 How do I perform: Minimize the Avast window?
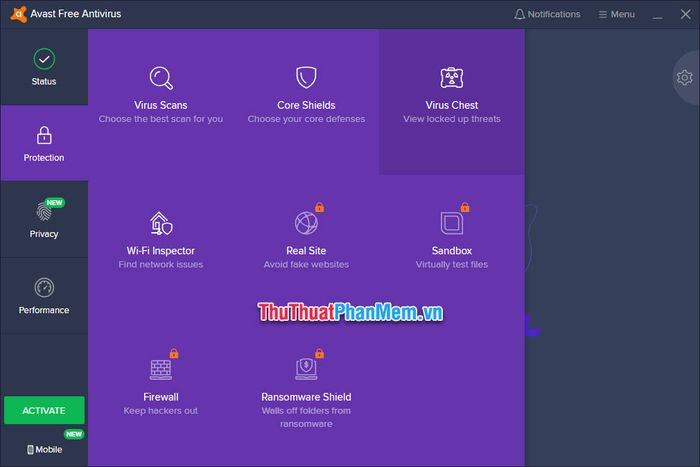coord(658,15)
